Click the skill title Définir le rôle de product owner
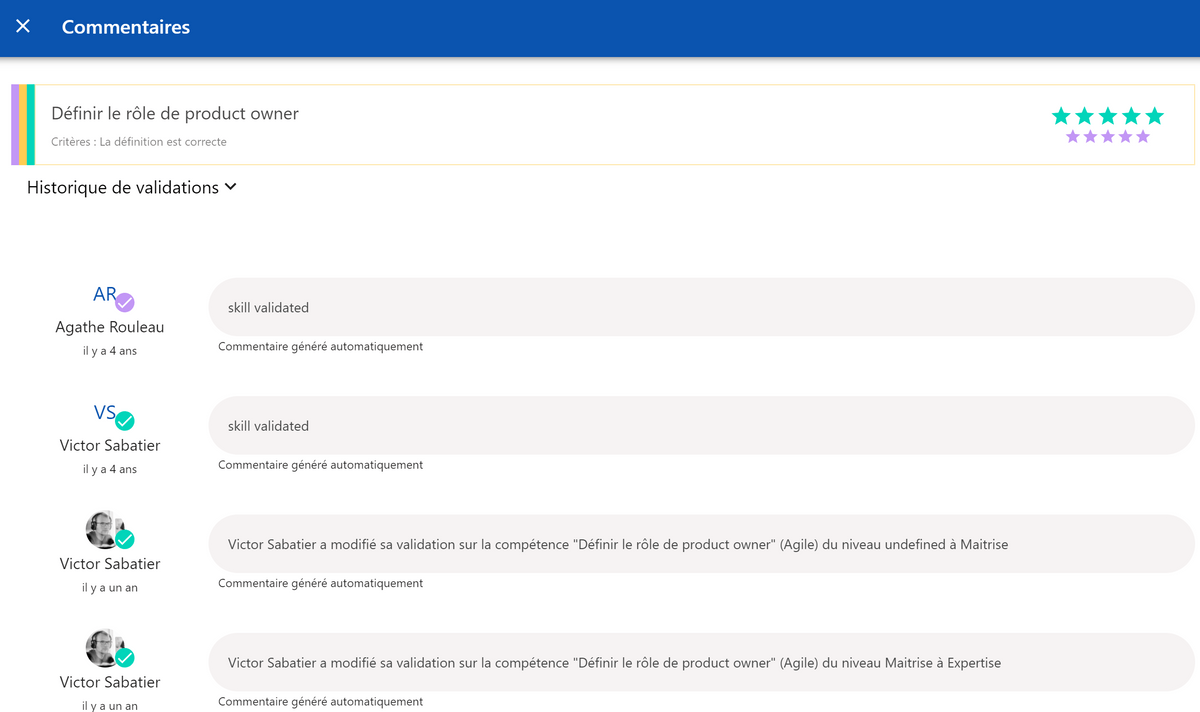 coord(175,114)
